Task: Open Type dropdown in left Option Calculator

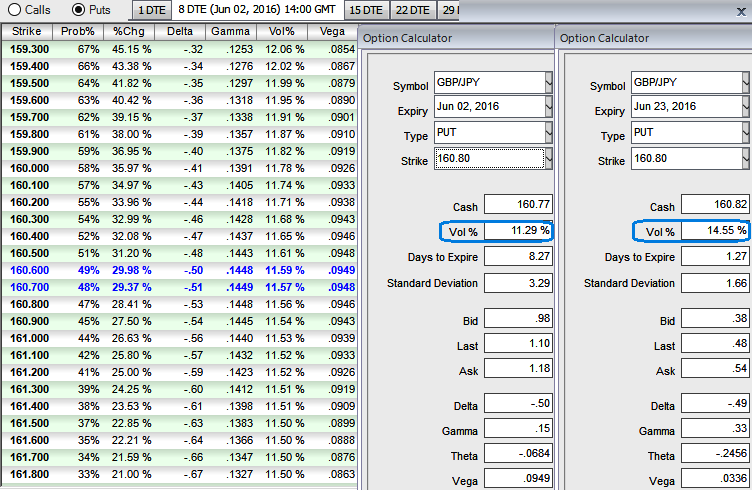Action: [x=549, y=132]
